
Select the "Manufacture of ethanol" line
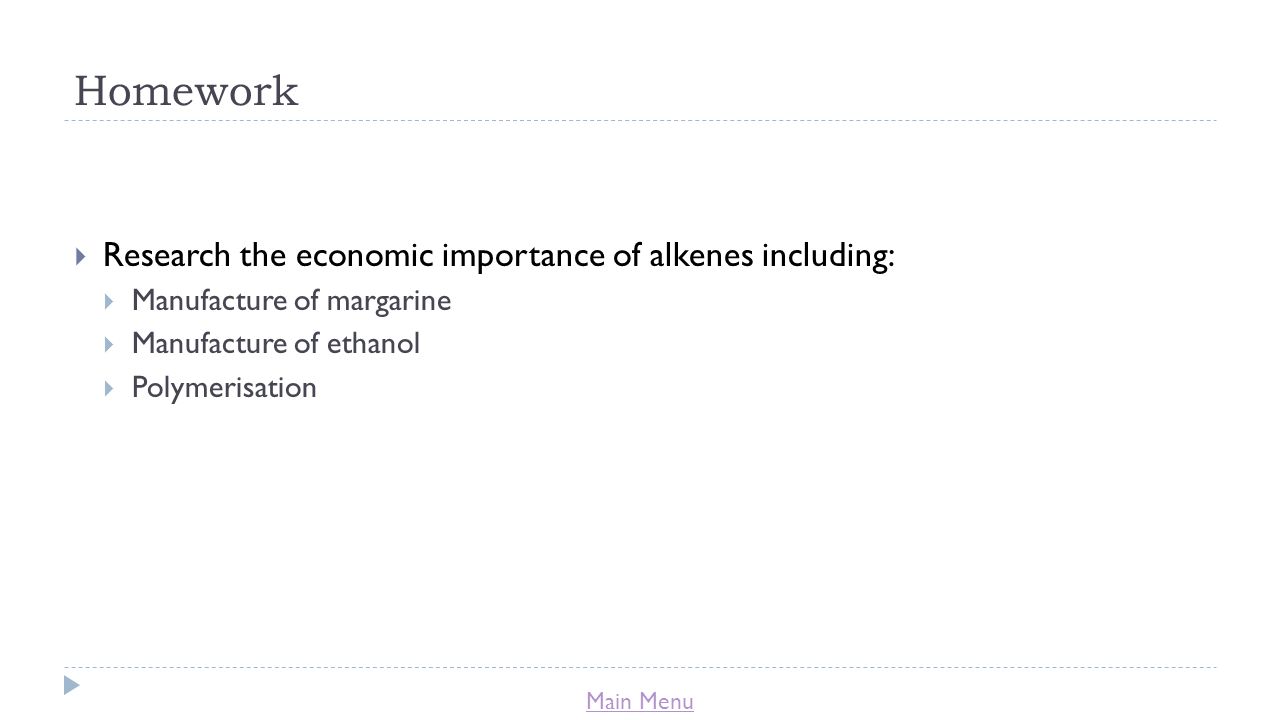click(x=276, y=344)
